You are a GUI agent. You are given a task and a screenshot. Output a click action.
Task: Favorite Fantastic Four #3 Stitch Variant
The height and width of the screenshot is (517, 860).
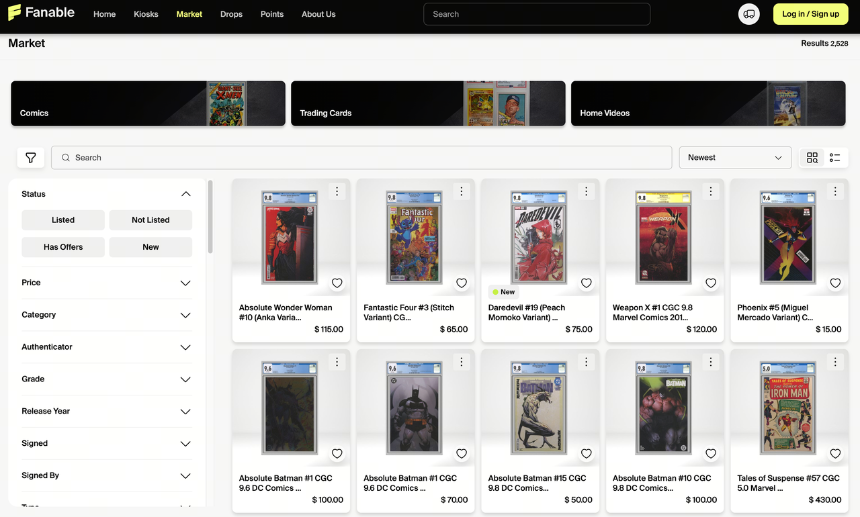pyautogui.click(x=461, y=283)
